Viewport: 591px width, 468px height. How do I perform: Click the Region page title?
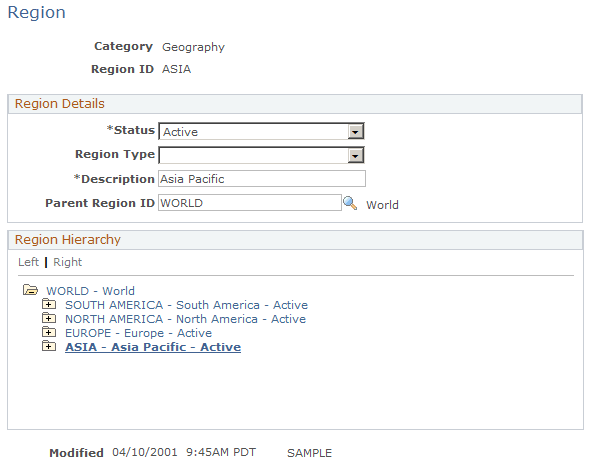37,12
